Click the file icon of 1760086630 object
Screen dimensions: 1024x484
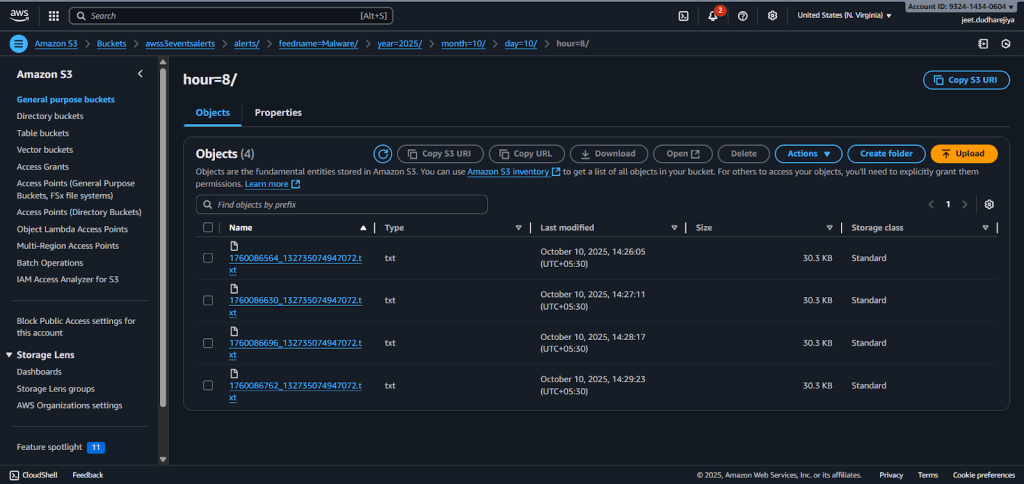click(234, 289)
